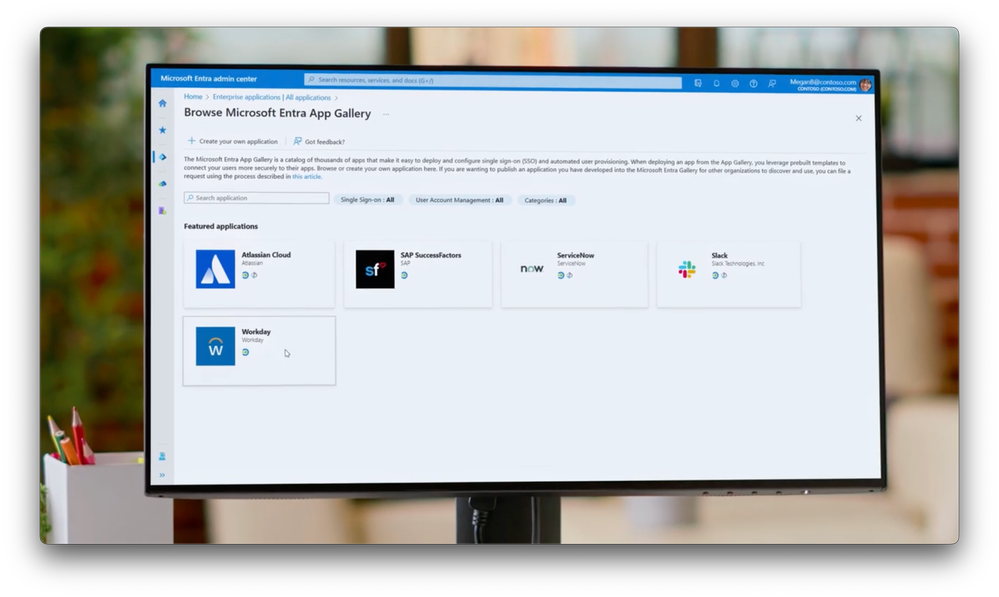Click provisioning icon on Slack card
The height and width of the screenshot is (597, 999).
click(724, 275)
